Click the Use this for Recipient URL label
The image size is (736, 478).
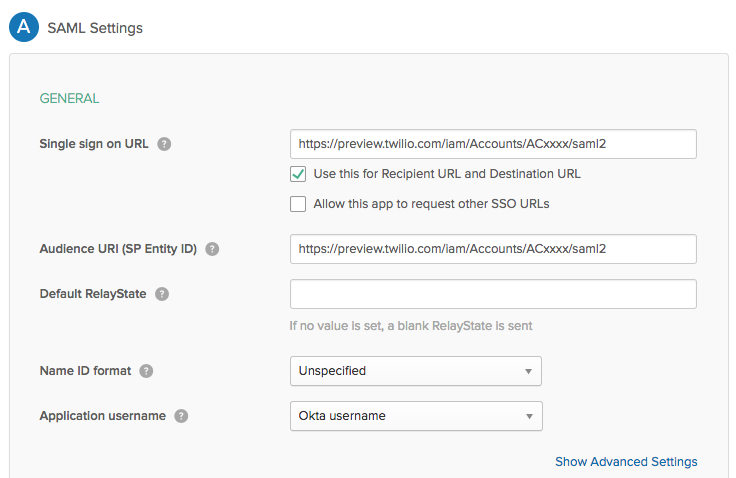[447, 174]
